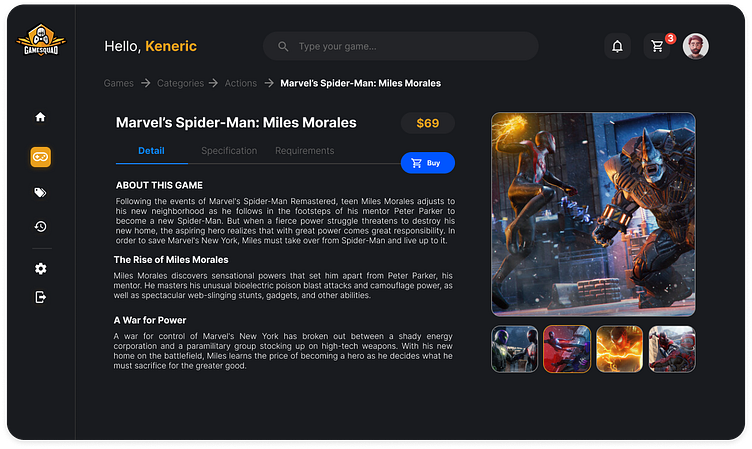Open the price tags sidebar icon
The image size is (752, 449).
(40, 192)
